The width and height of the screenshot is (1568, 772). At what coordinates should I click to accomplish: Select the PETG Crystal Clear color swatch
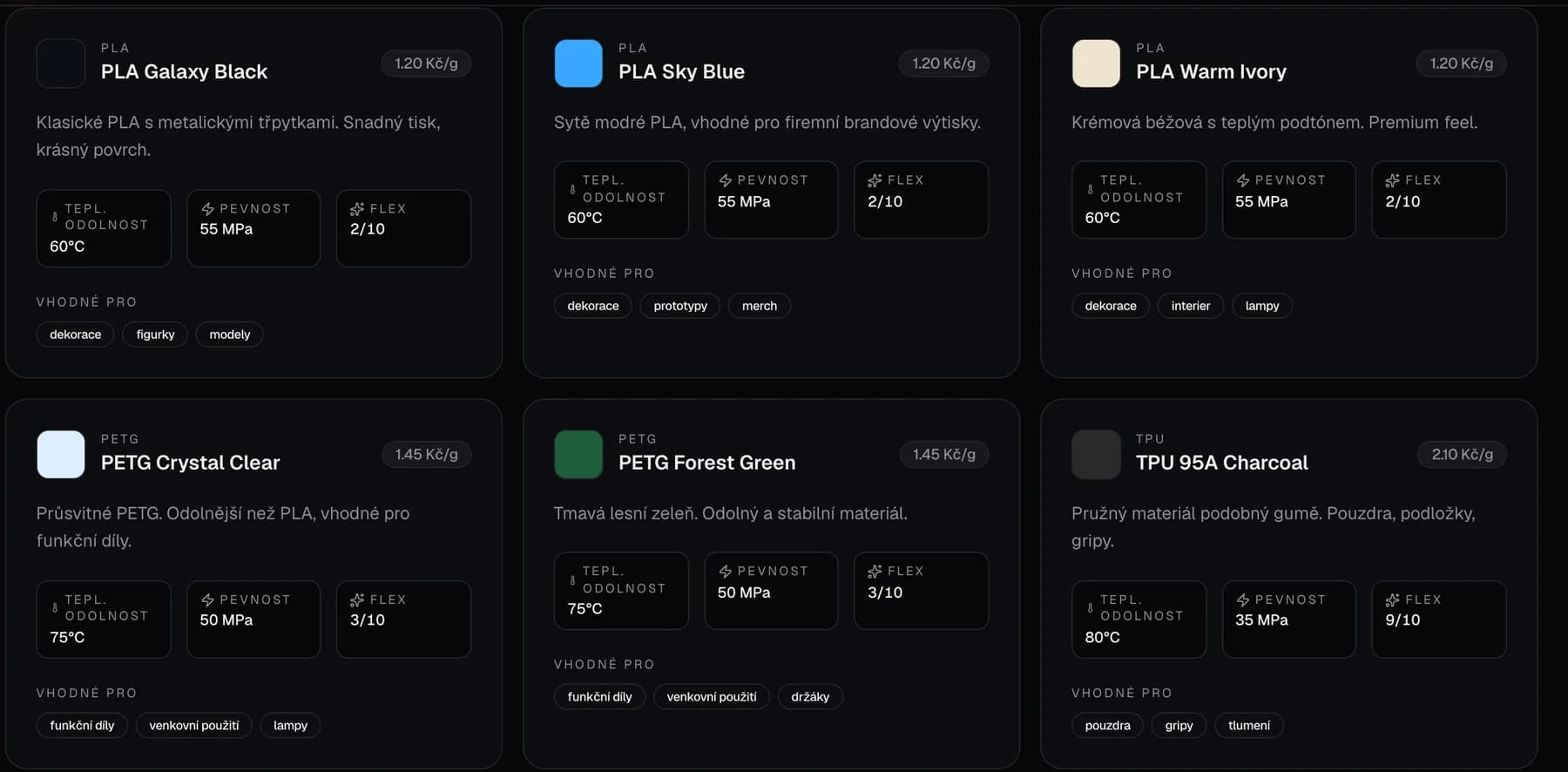[61, 455]
